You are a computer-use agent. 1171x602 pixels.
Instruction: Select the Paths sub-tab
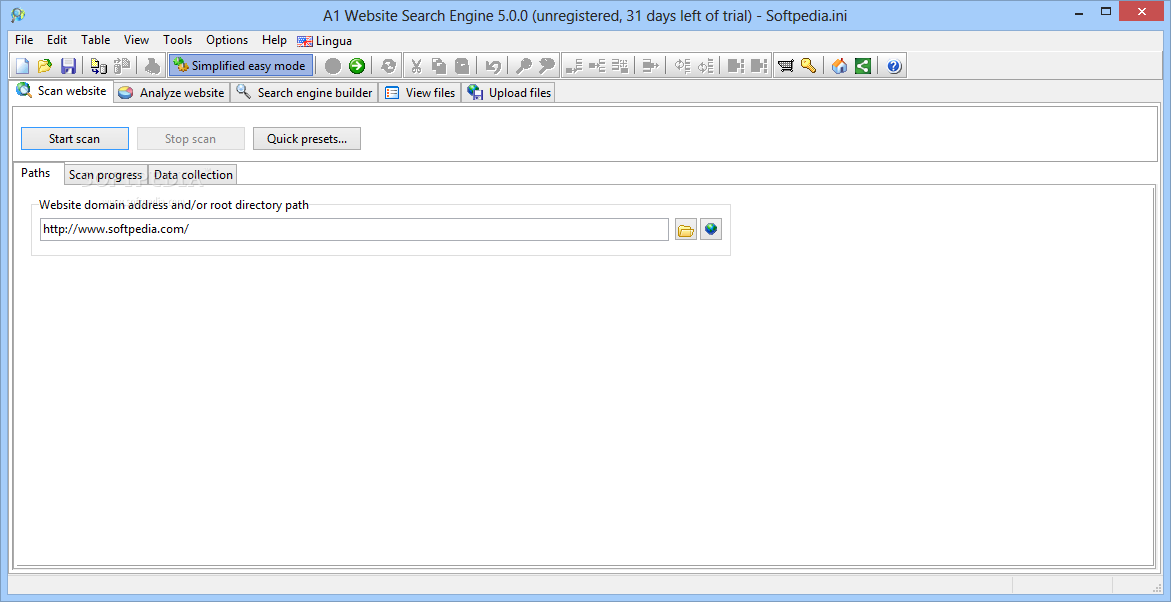[36, 173]
